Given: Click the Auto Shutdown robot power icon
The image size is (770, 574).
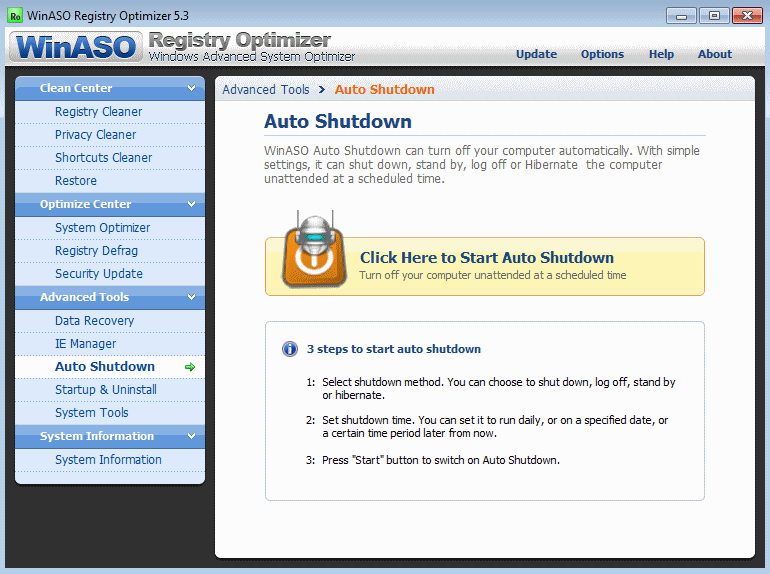Looking at the screenshot, I should pos(314,250).
